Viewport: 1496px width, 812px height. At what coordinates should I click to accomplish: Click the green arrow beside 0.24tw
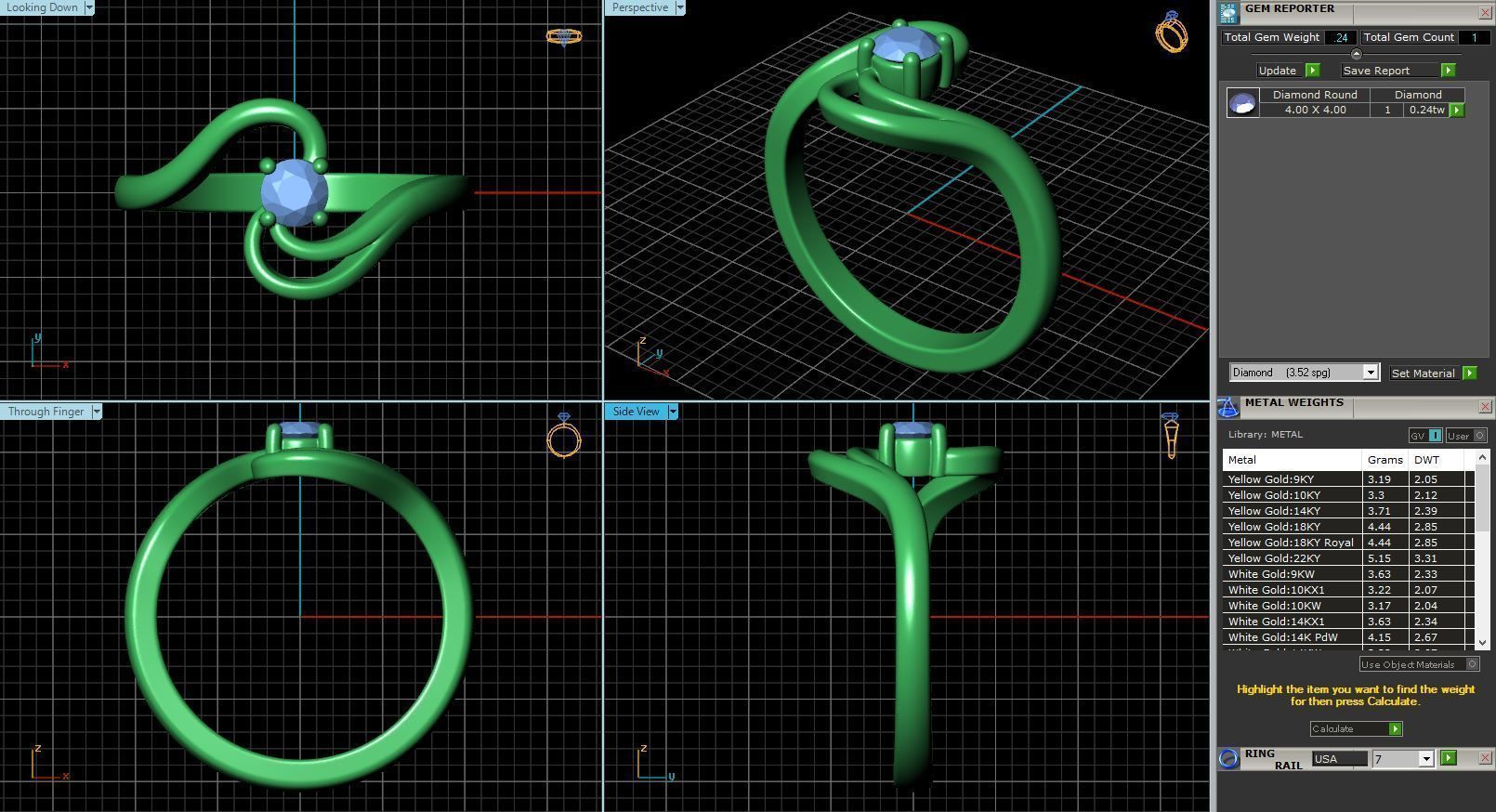[x=1457, y=111]
